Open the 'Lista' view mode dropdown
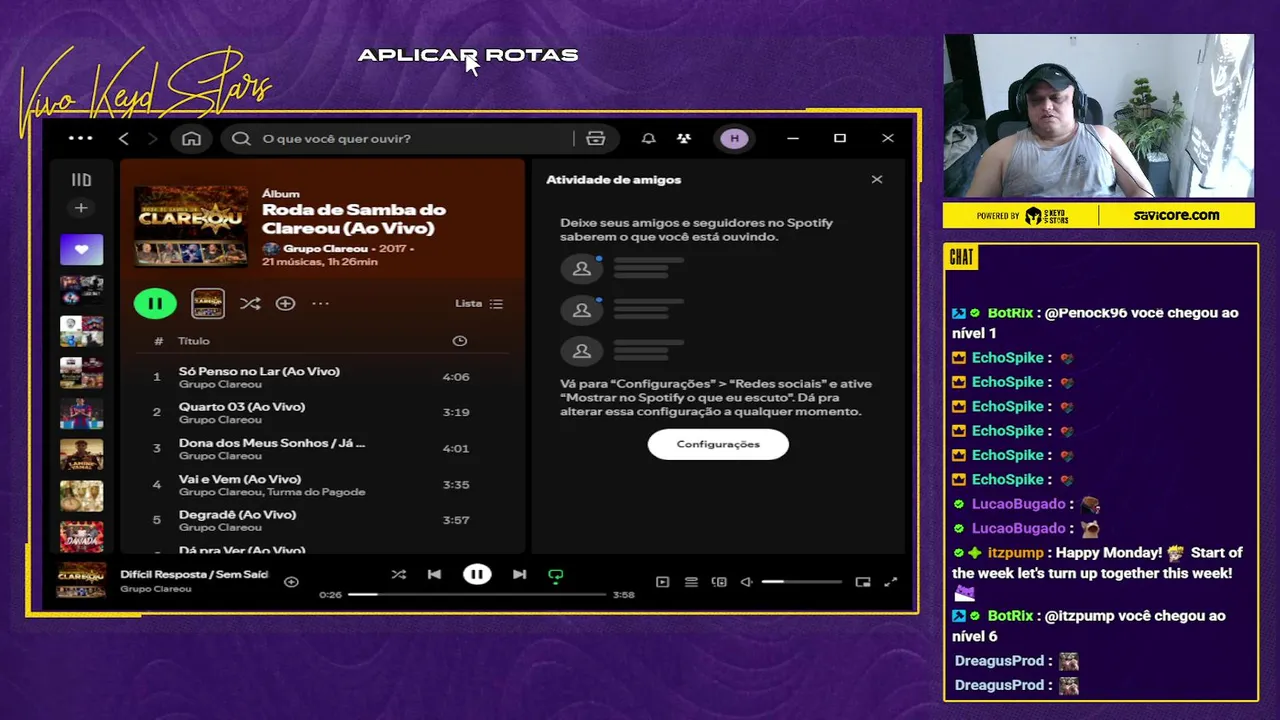This screenshot has width=1280, height=720. (x=479, y=303)
